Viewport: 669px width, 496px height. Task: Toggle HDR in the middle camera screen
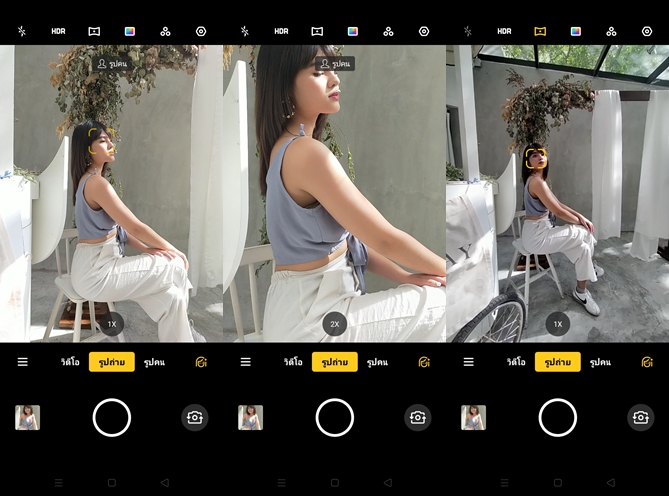pos(282,31)
